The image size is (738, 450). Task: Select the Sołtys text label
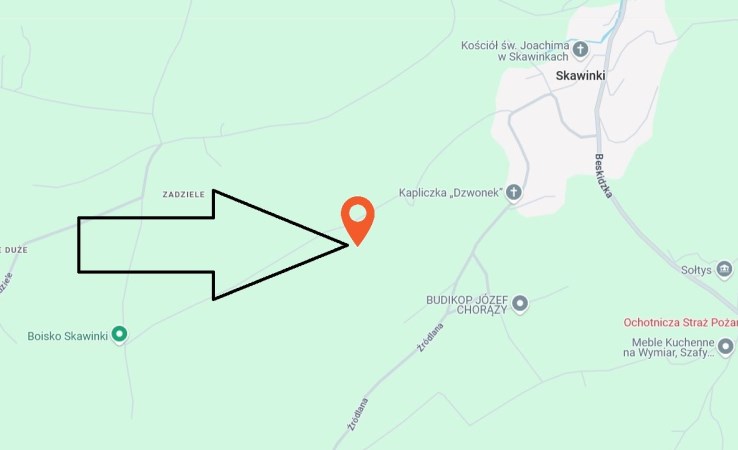696,270
